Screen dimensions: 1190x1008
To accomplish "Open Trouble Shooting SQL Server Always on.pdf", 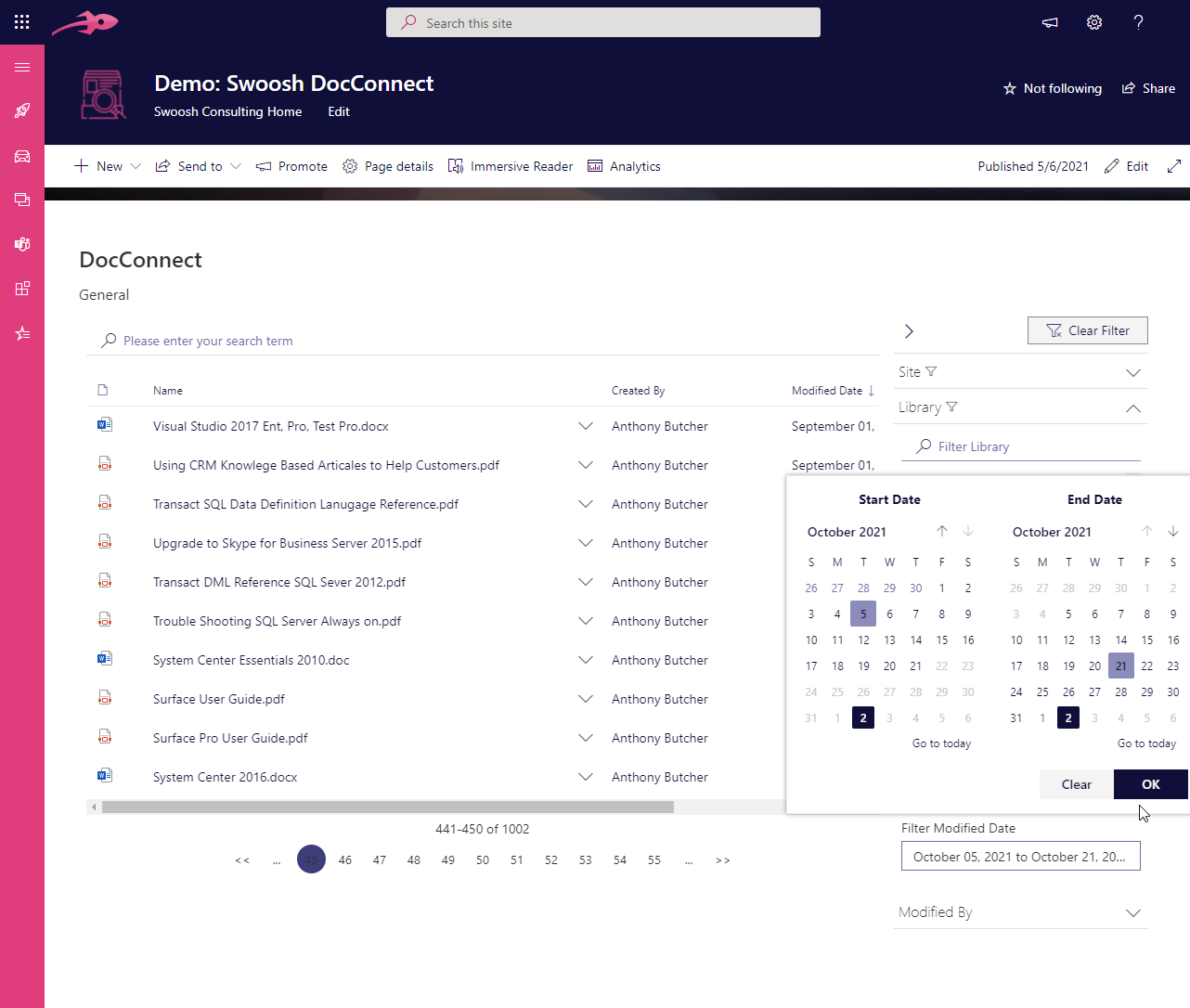I will click(x=277, y=621).
